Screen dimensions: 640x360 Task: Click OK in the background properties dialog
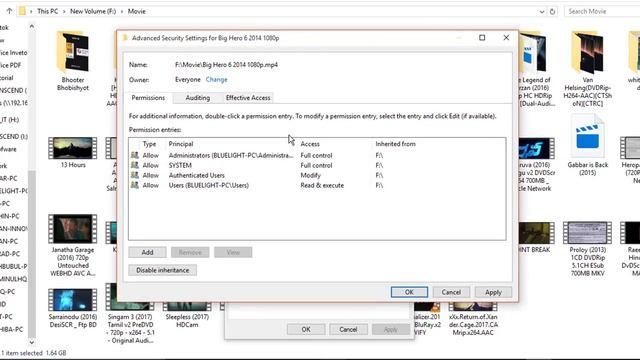point(306,329)
